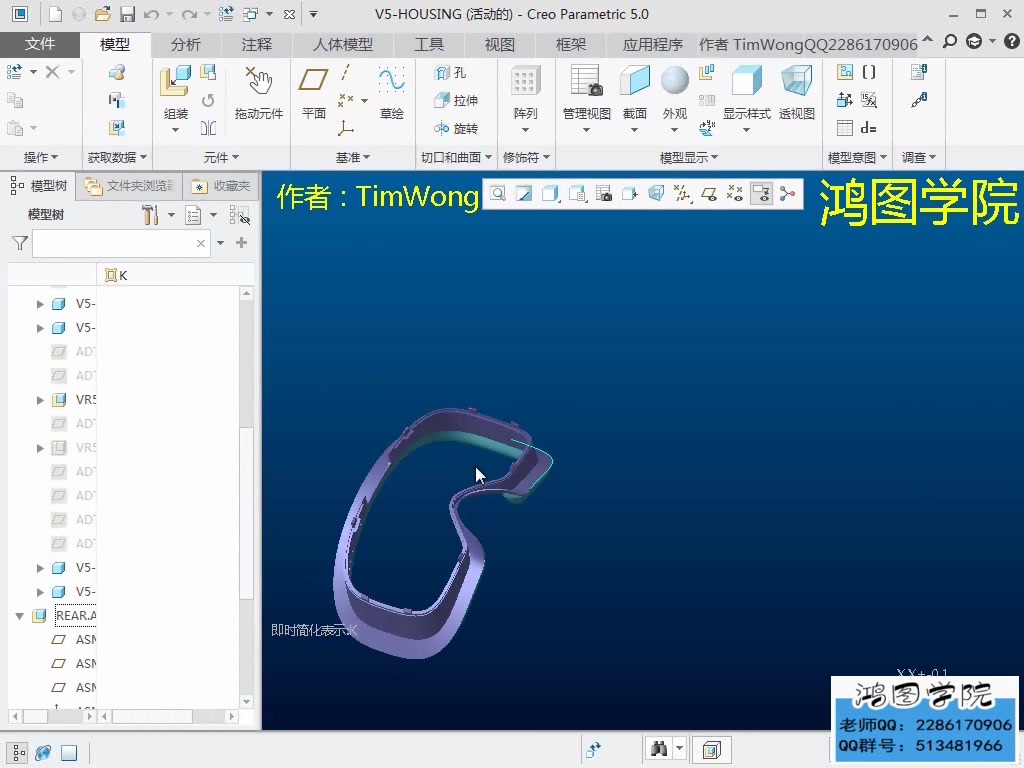
Task: Switch to the Analysis (分析) tab
Action: [x=185, y=44]
